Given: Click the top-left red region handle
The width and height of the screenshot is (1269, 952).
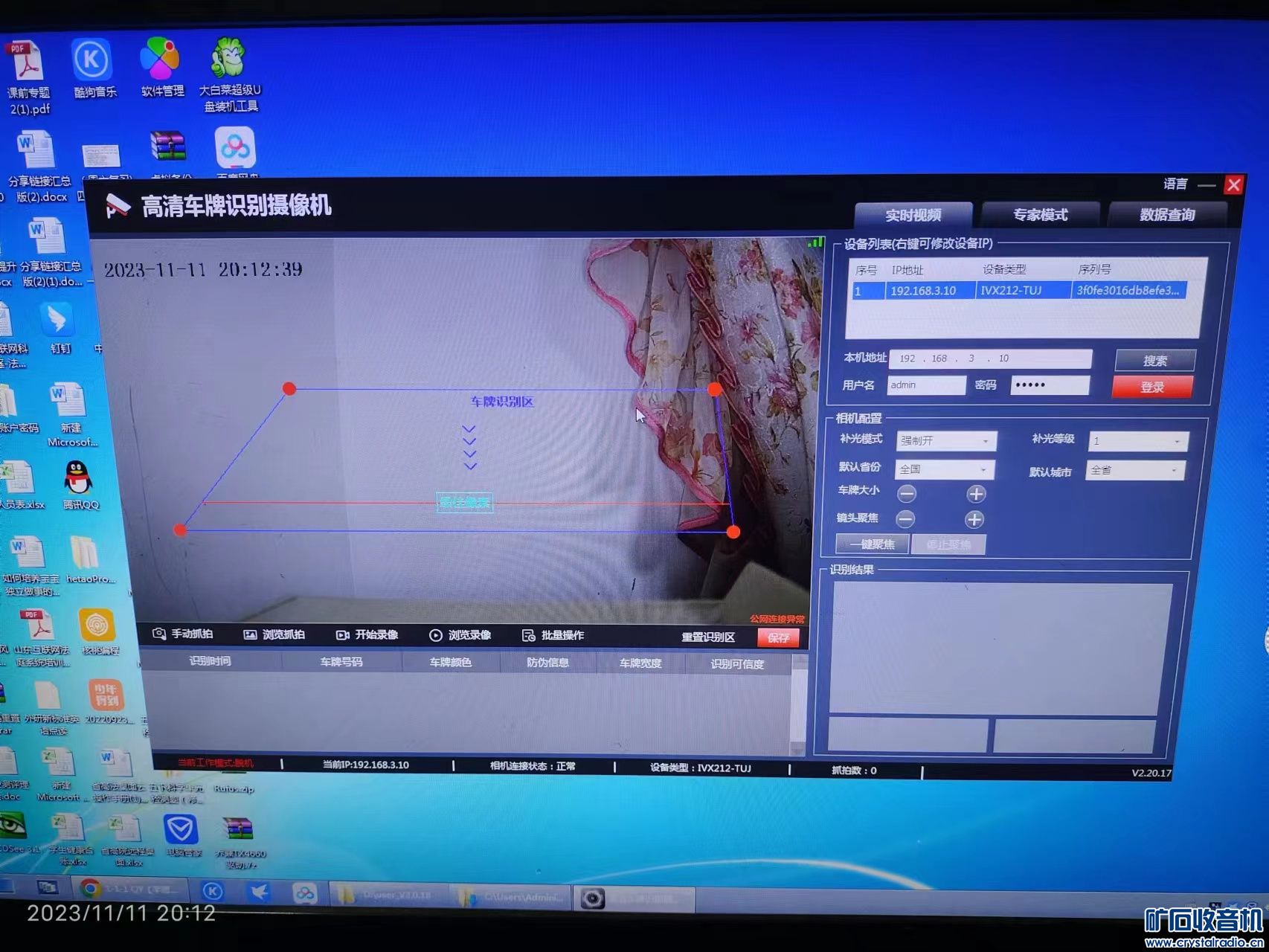Looking at the screenshot, I should click(289, 388).
